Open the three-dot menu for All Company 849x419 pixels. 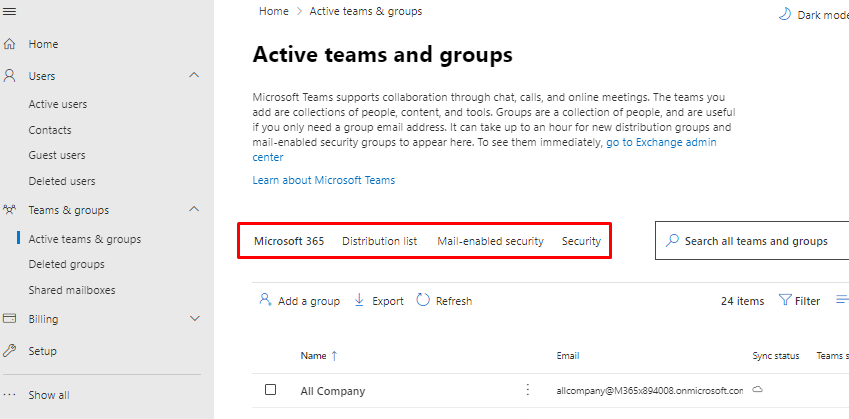click(x=528, y=390)
